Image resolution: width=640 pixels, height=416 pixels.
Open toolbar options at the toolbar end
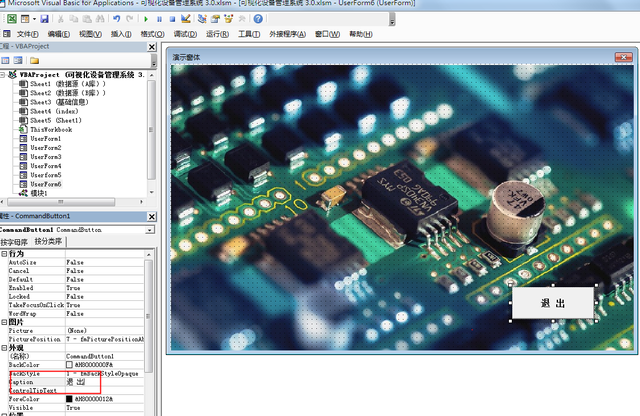[x=392, y=19]
